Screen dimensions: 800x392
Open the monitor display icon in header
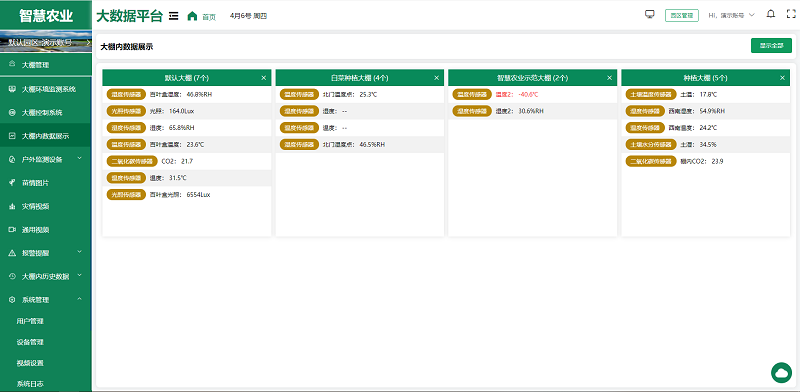[x=649, y=15]
